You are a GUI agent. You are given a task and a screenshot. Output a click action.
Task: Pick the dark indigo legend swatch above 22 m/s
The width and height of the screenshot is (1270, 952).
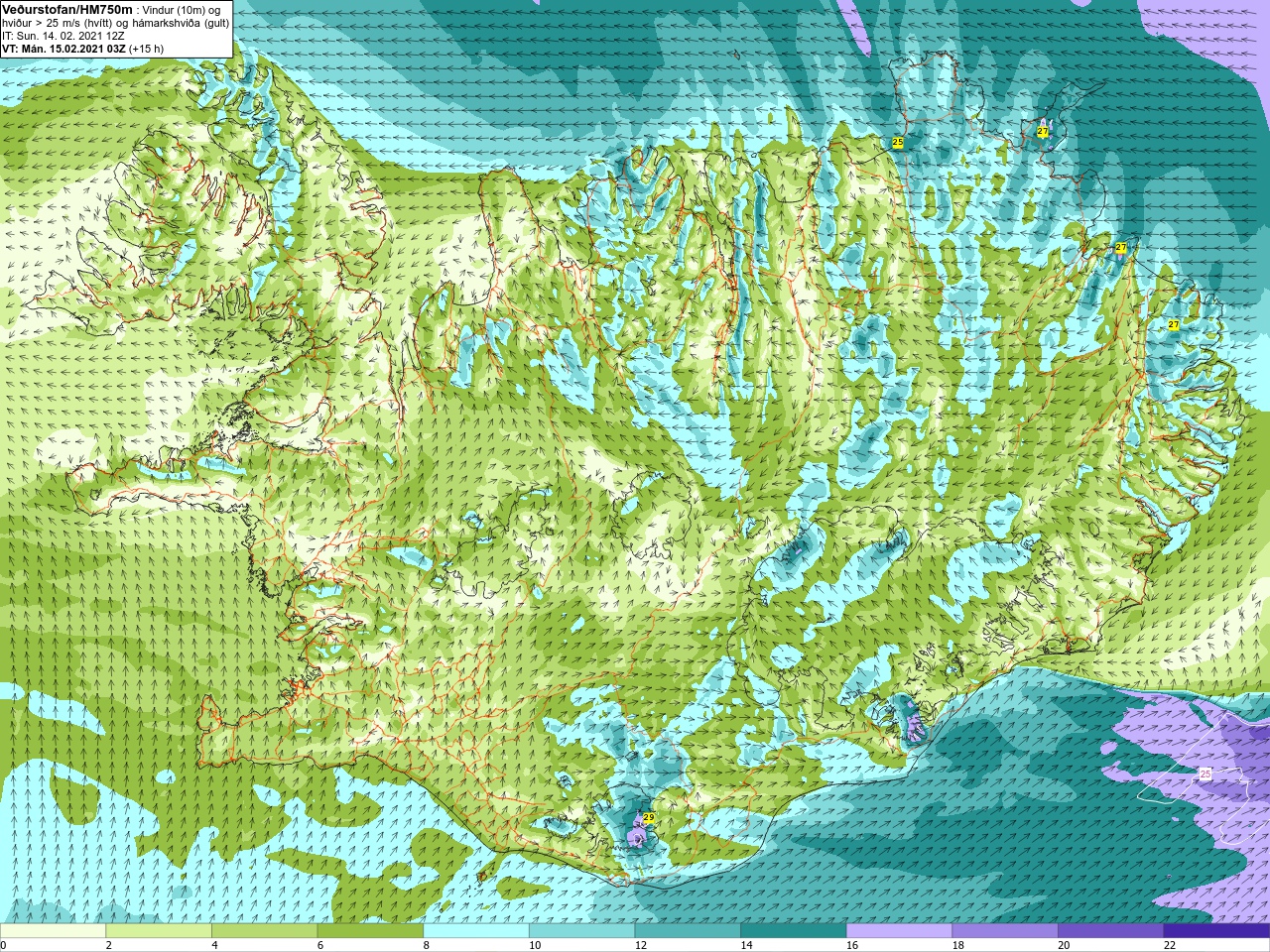tap(1216, 931)
